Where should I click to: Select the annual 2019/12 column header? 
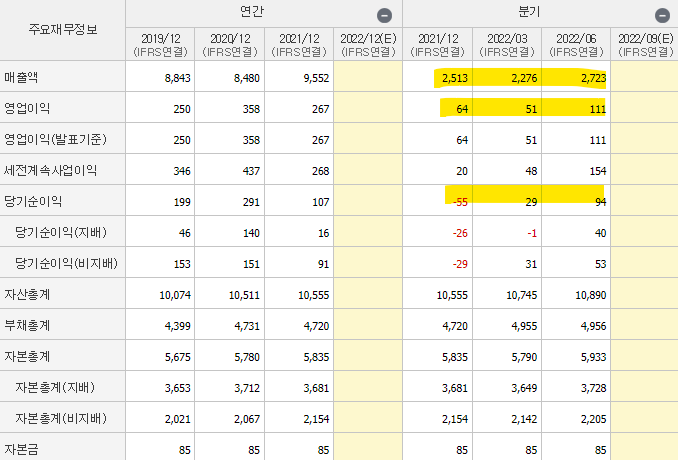[x=160, y=45]
